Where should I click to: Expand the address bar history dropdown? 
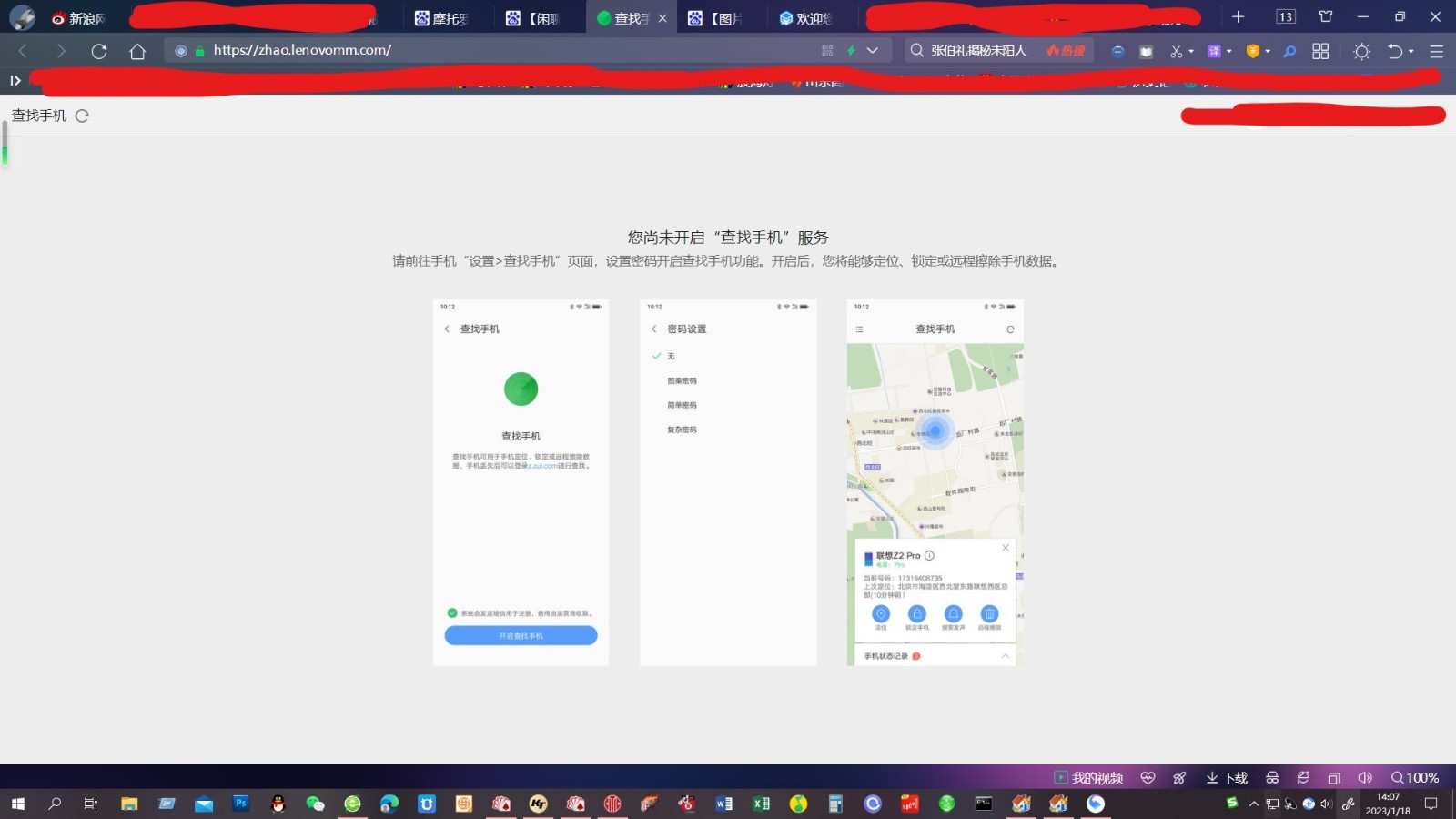click(873, 51)
